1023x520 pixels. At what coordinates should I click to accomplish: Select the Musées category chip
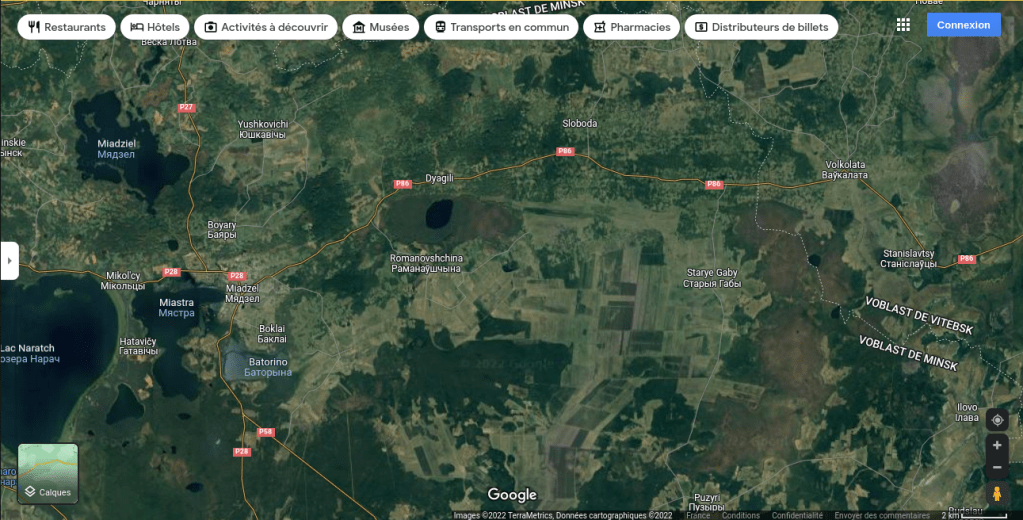380,27
